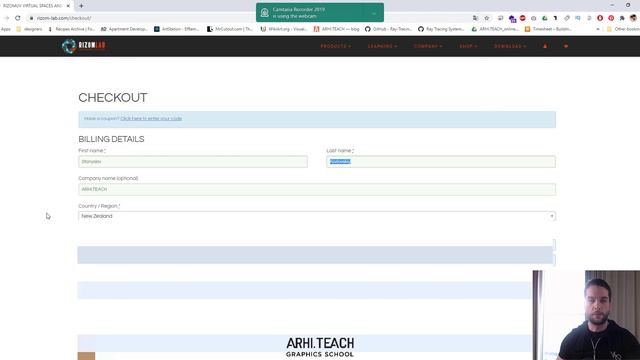This screenshot has width=640, height=360.
Task: Open the Country / Region dropdown
Action: point(317,216)
